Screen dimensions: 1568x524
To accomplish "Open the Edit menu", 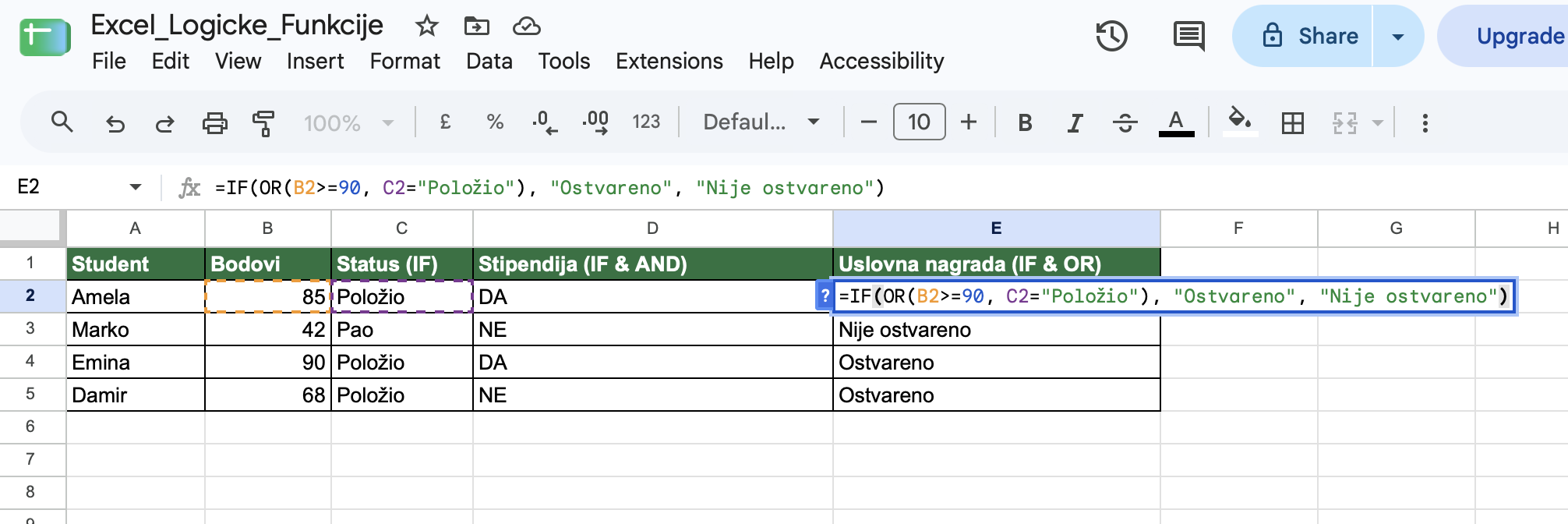I will [x=171, y=61].
